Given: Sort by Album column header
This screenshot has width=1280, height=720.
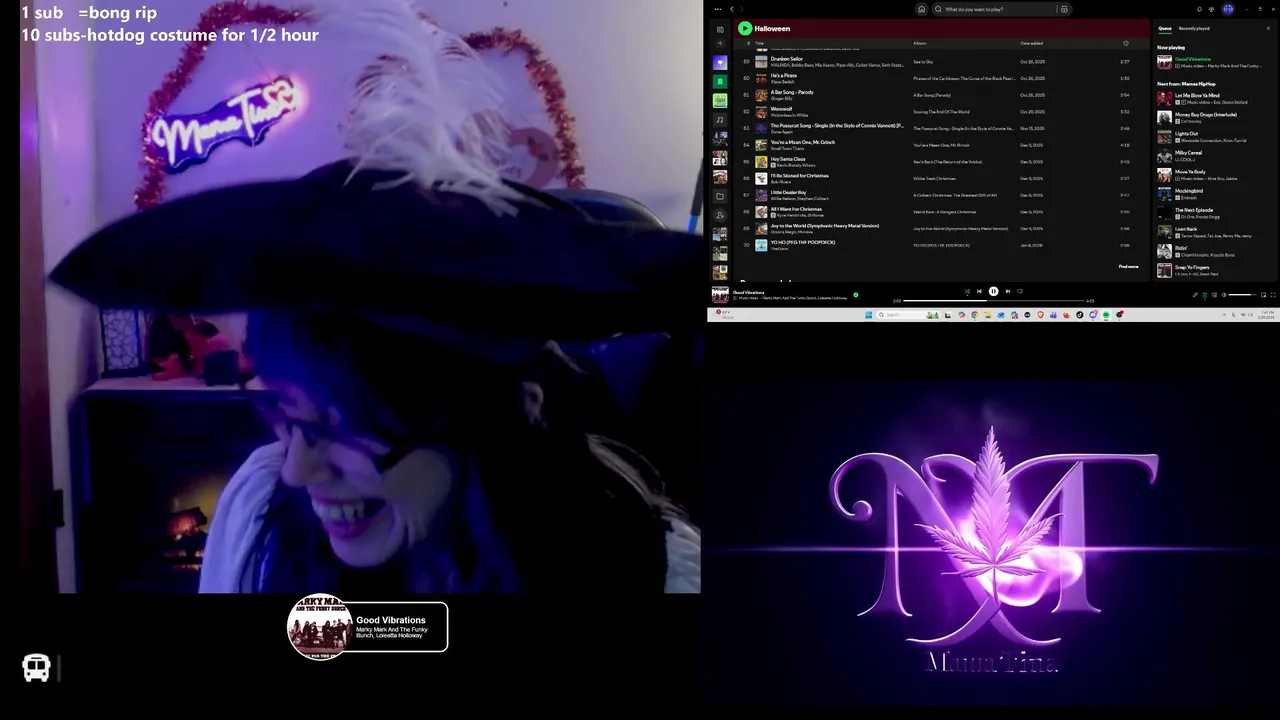Looking at the screenshot, I should [919, 43].
